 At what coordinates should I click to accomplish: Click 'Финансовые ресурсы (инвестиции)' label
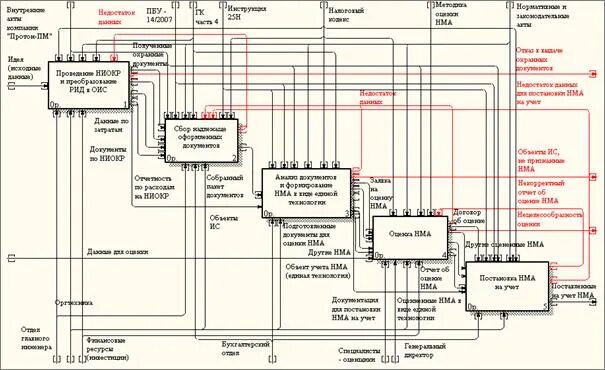[107, 349]
